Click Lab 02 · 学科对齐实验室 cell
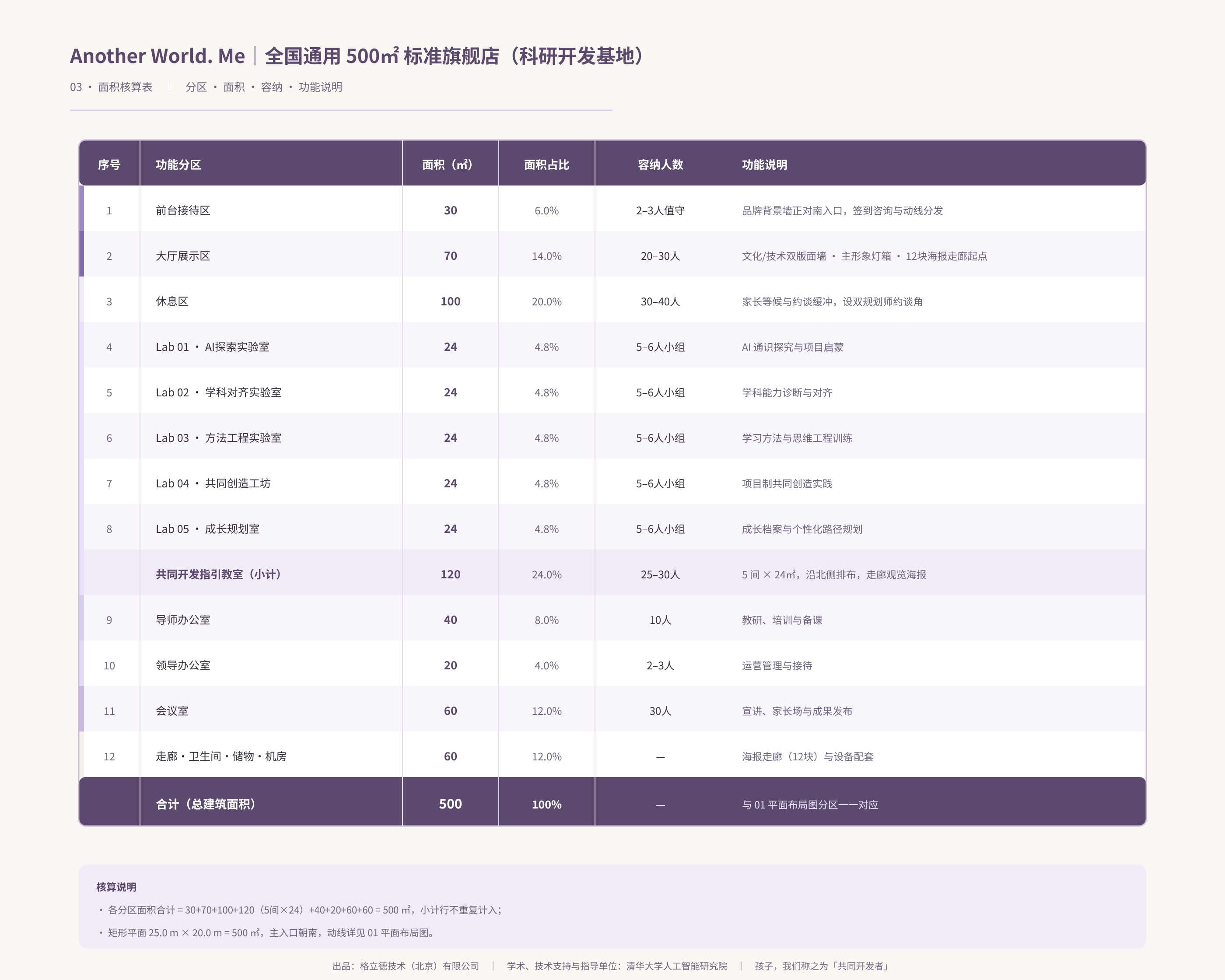The height and width of the screenshot is (980, 1225). pos(219,392)
